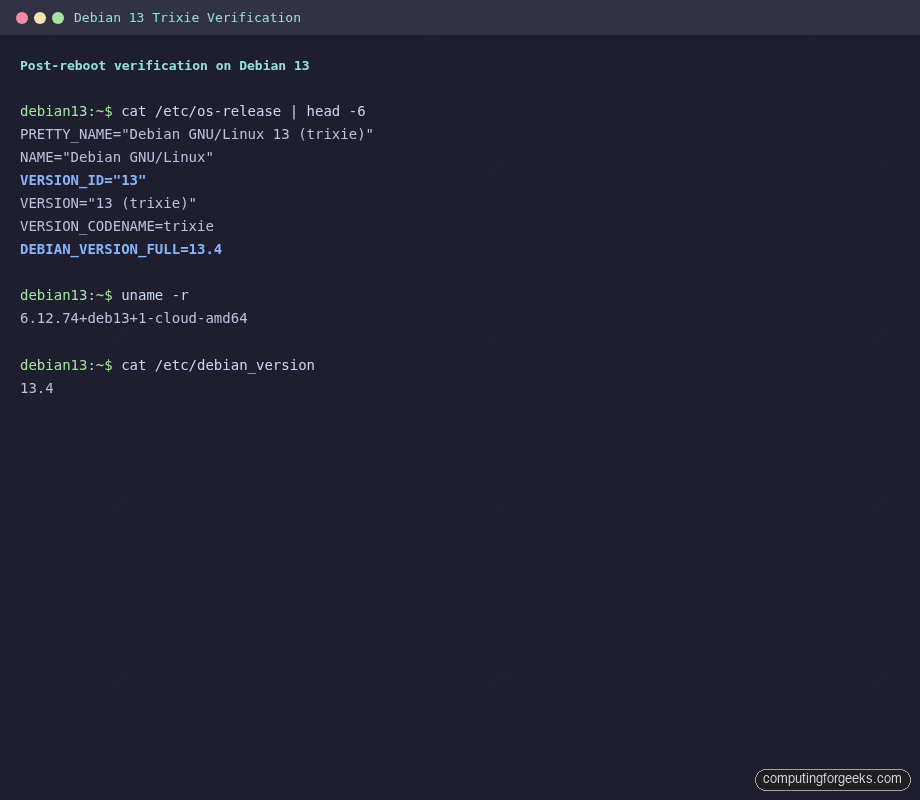This screenshot has height=800, width=920.
Task: Click the kernel version 6.12.74 output
Action: point(134,318)
